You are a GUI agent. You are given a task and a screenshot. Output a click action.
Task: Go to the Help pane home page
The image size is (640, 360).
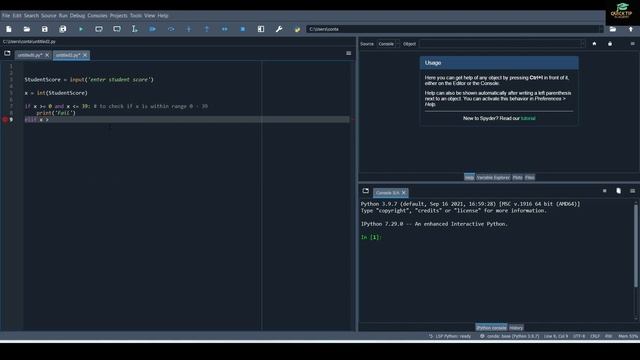click(594, 44)
